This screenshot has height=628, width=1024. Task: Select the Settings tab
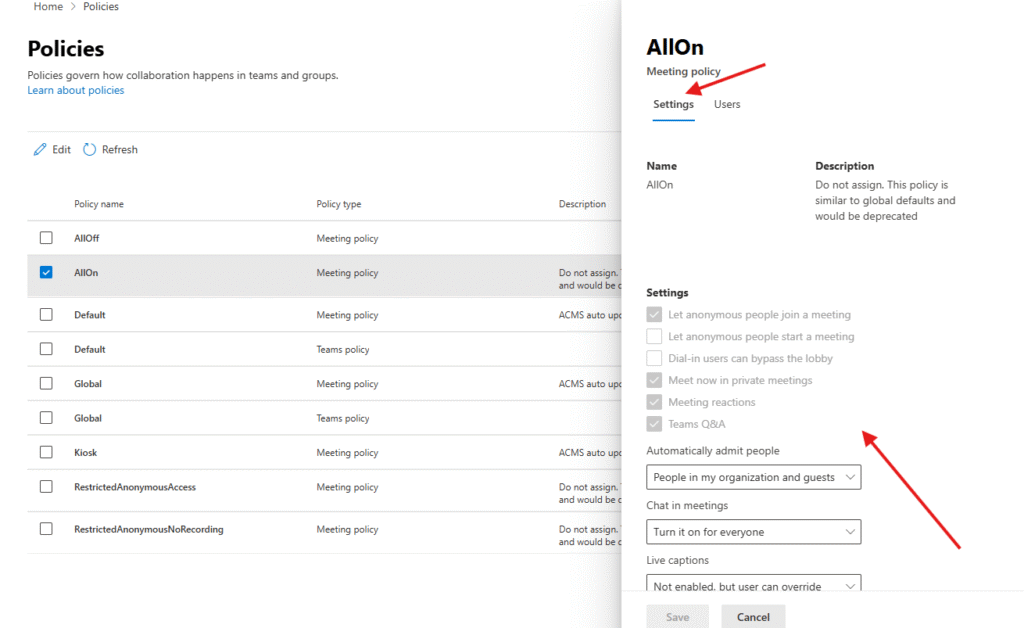[x=673, y=105]
